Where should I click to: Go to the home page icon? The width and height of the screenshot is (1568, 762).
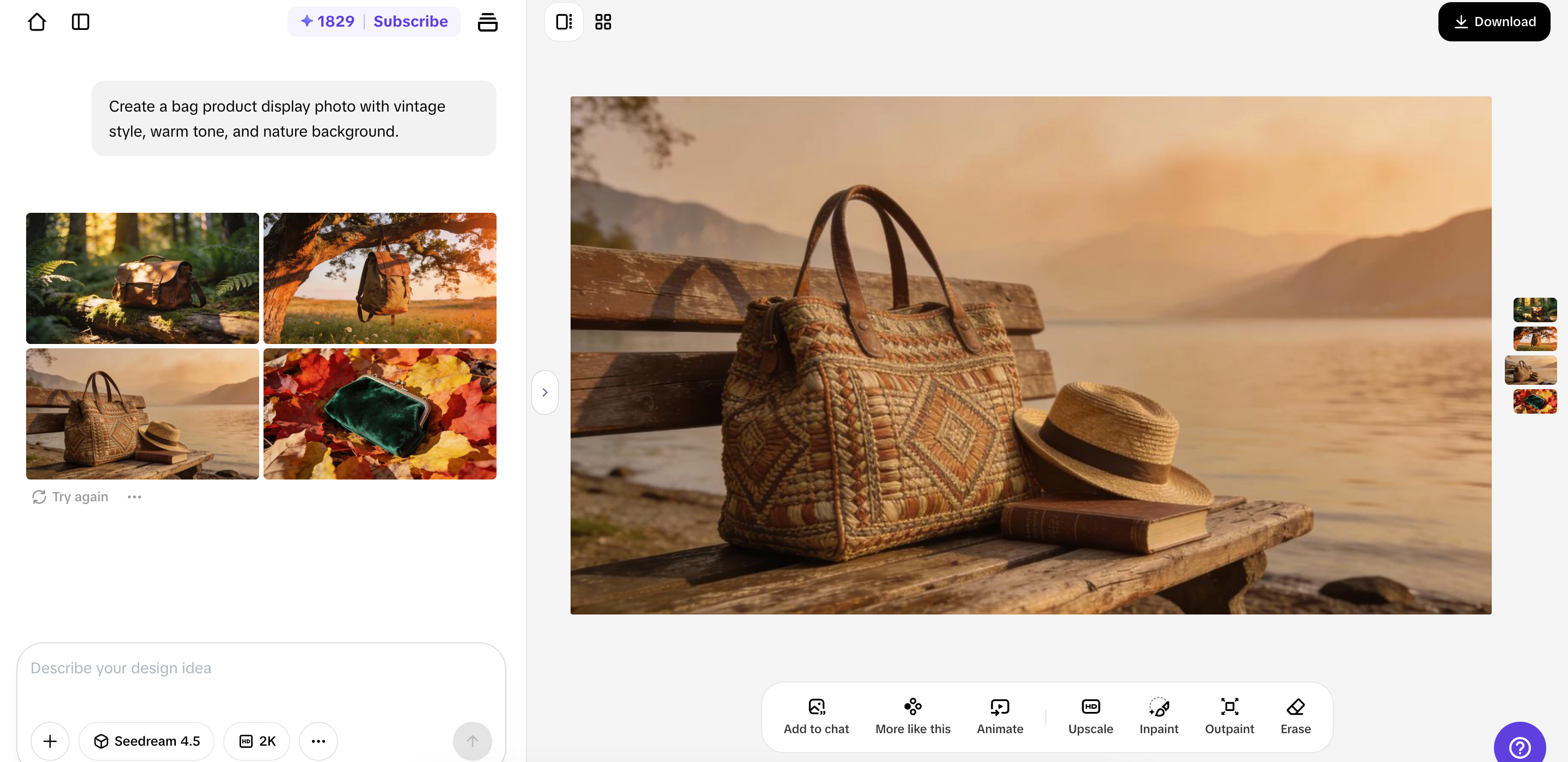tap(37, 22)
